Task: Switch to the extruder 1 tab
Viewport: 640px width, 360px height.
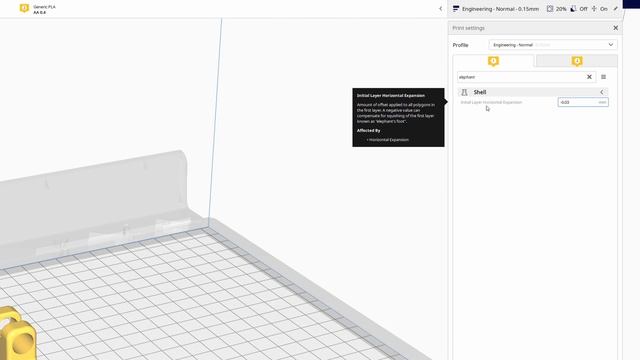Action: tap(493, 61)
